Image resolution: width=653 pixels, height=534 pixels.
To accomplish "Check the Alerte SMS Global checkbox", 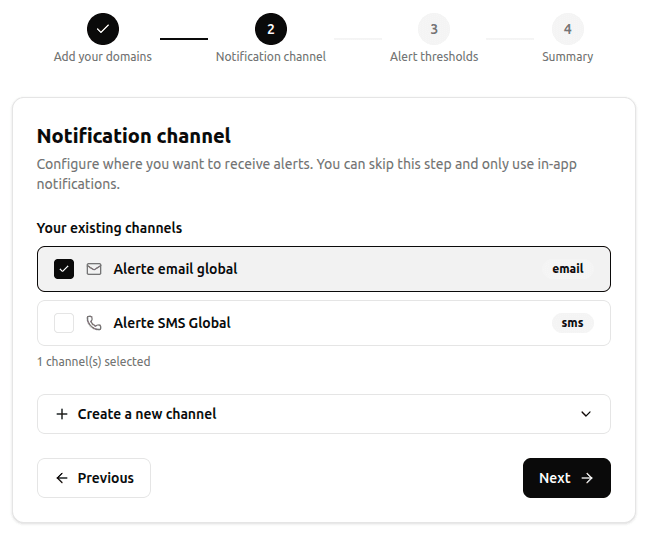I will 64,323.
